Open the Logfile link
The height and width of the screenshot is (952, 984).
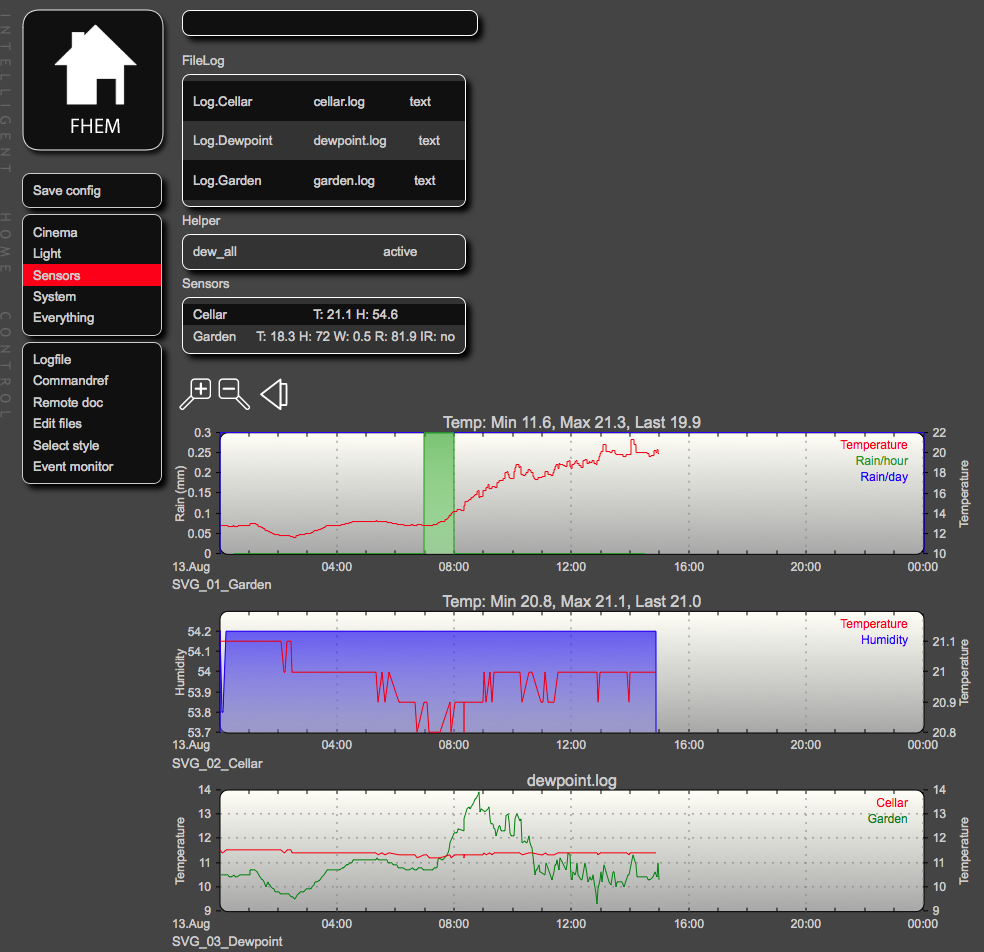pos(52,360)
